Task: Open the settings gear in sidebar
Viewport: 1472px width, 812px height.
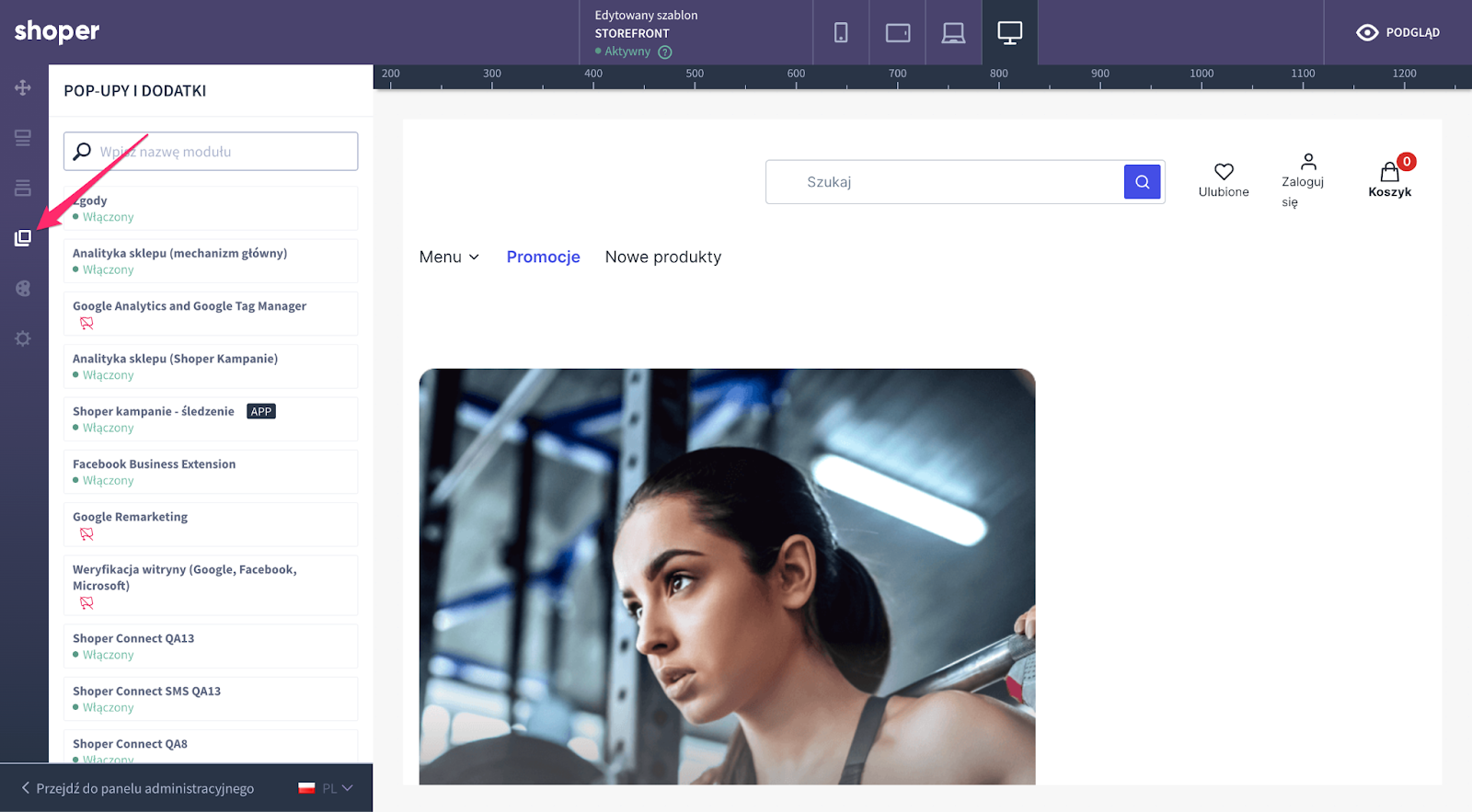Action: tap(23, 338)
